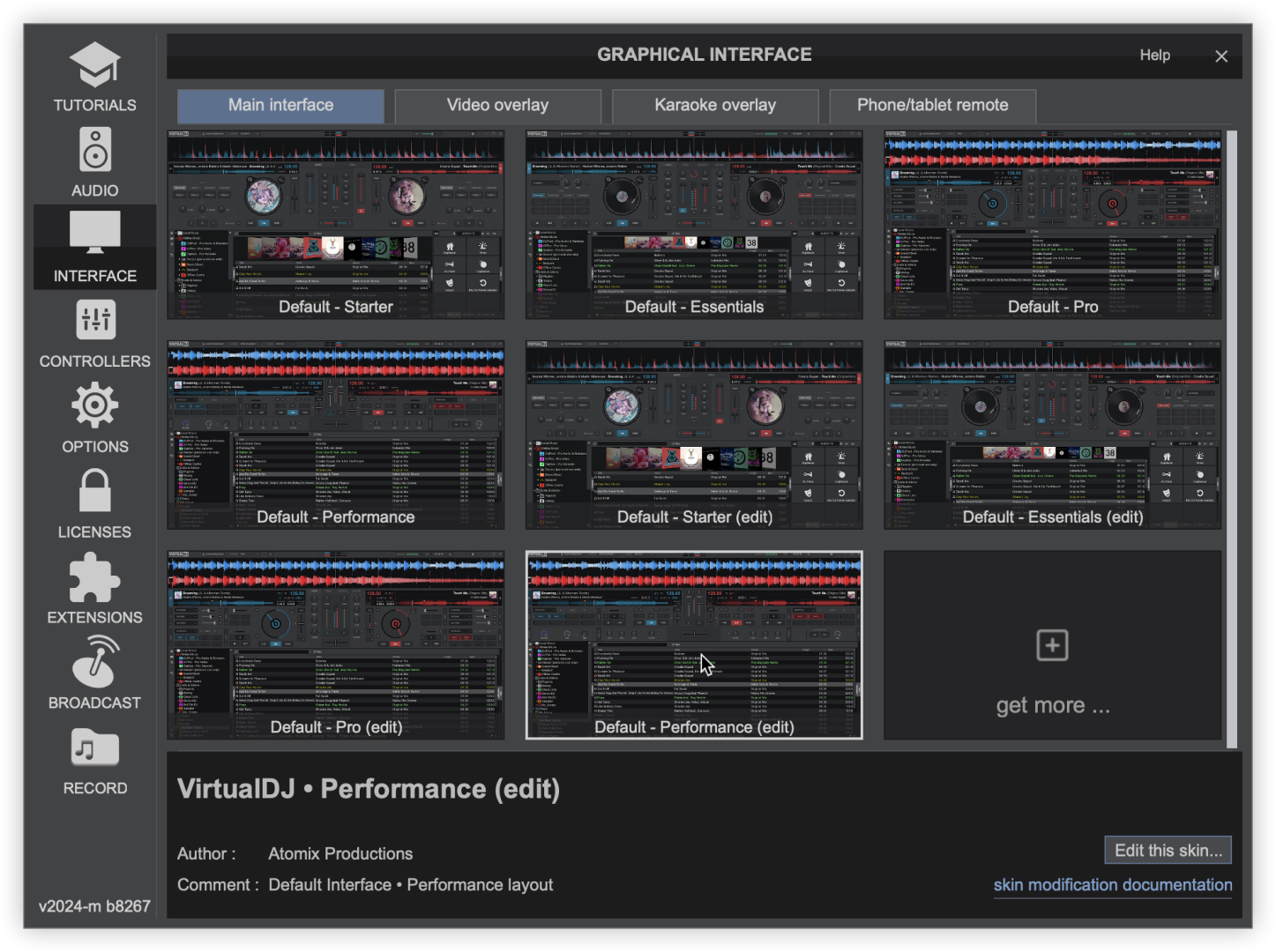The image size is (1276, 952).
Task: Open Extensions puzzle piece icon
Action: [94, 577]
